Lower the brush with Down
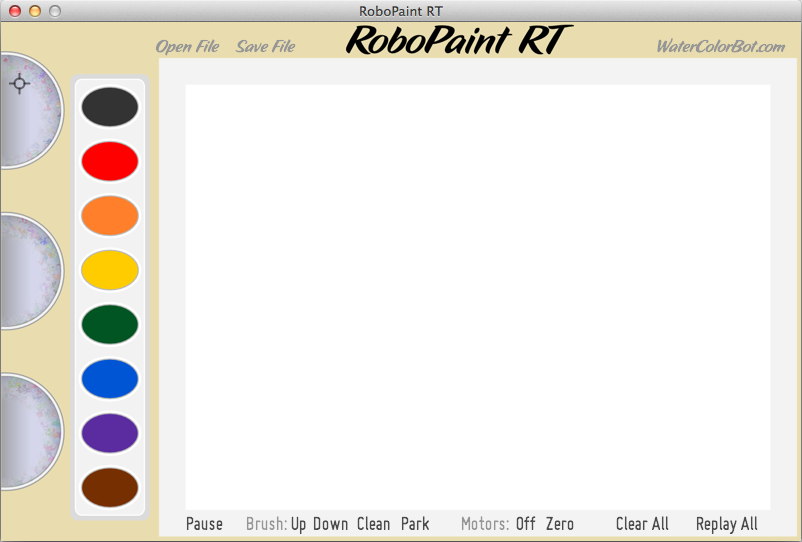 point(330,524)
